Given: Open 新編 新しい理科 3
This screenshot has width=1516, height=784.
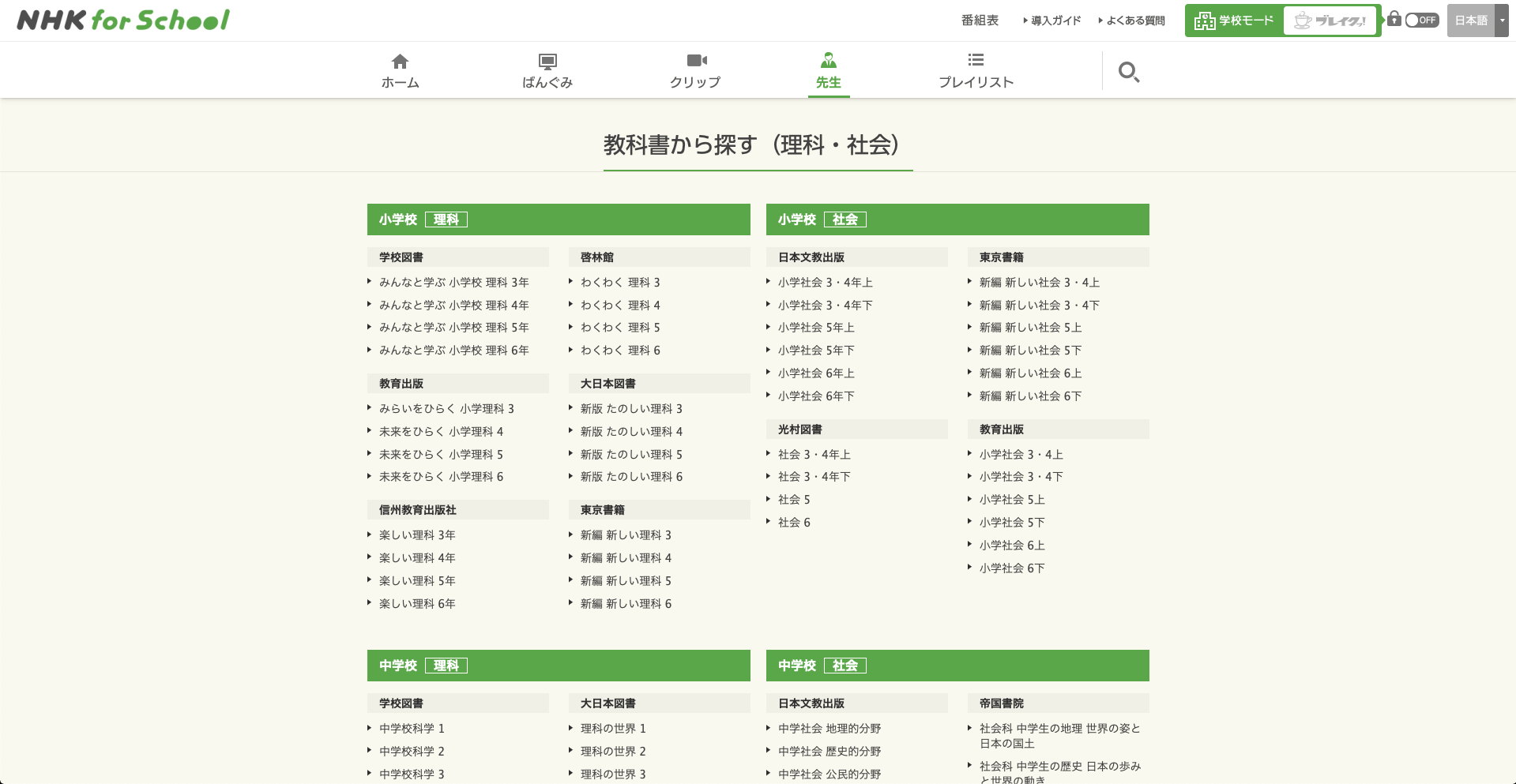Looking at the screenshot, I should (x=626, y=535).
